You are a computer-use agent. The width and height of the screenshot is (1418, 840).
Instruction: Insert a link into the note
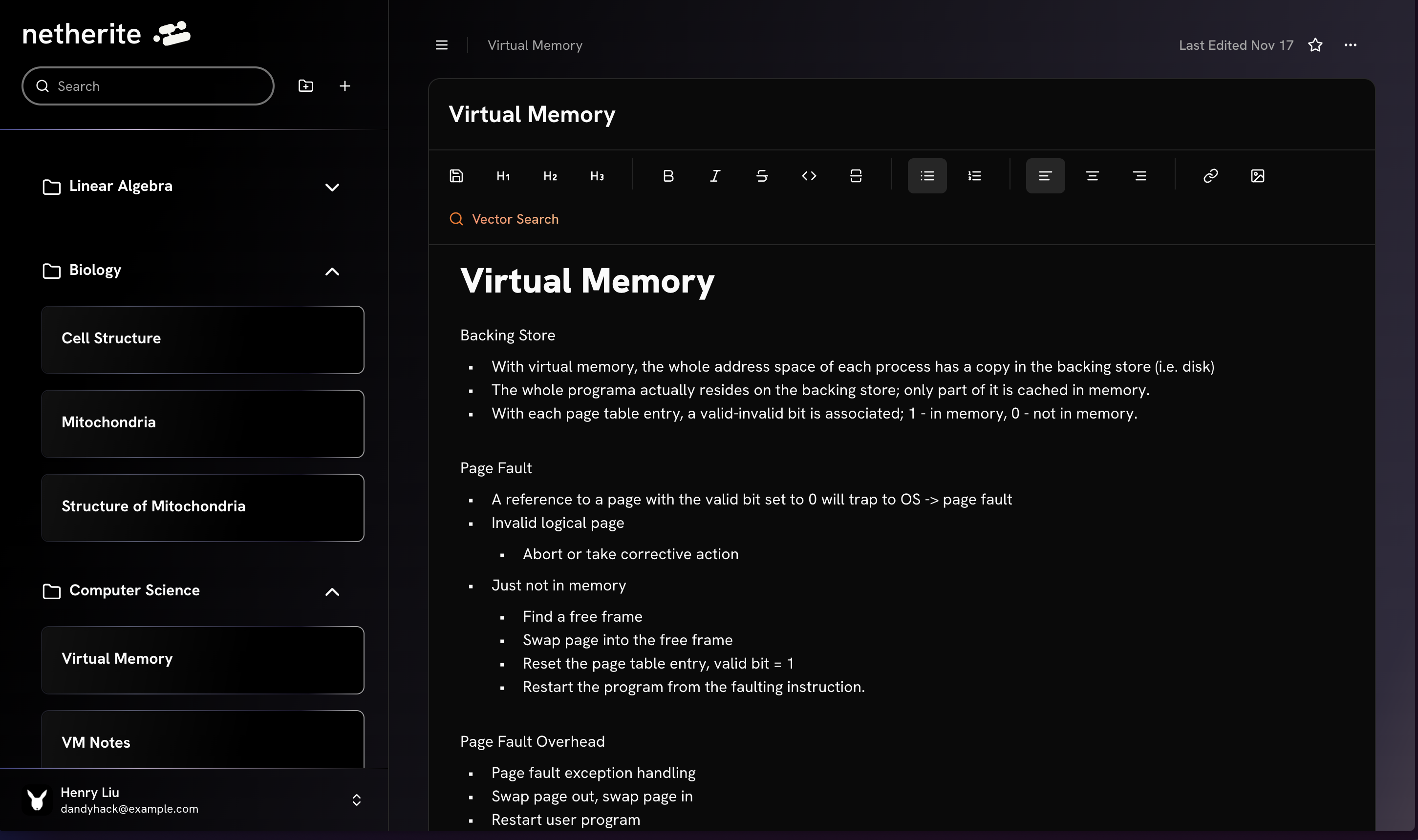pyautogui.click(x=1210, y=176)
